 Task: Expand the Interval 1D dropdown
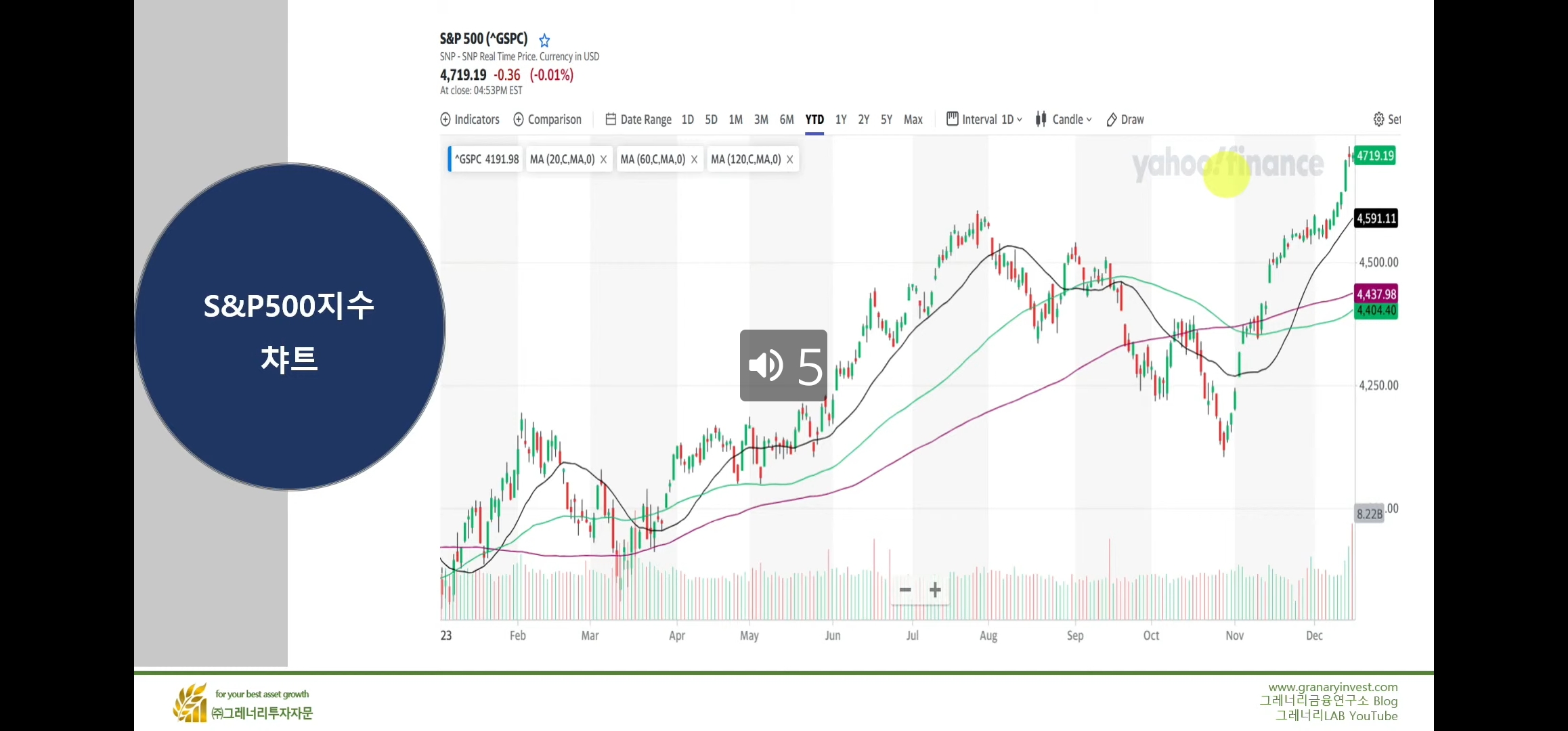pos(984,120)
